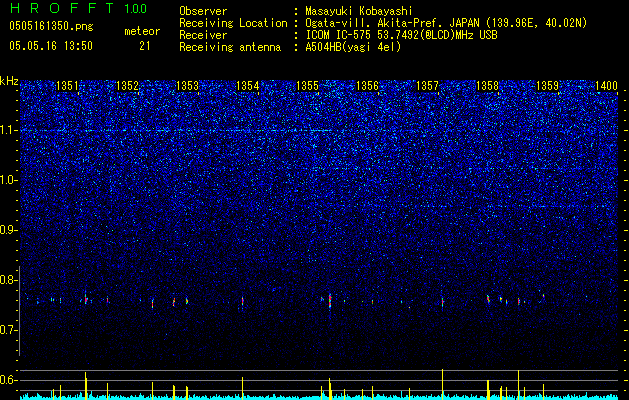Click the kHz axis unit label
Viewport: 629px width, 400px height.
(x=9, y=81)
